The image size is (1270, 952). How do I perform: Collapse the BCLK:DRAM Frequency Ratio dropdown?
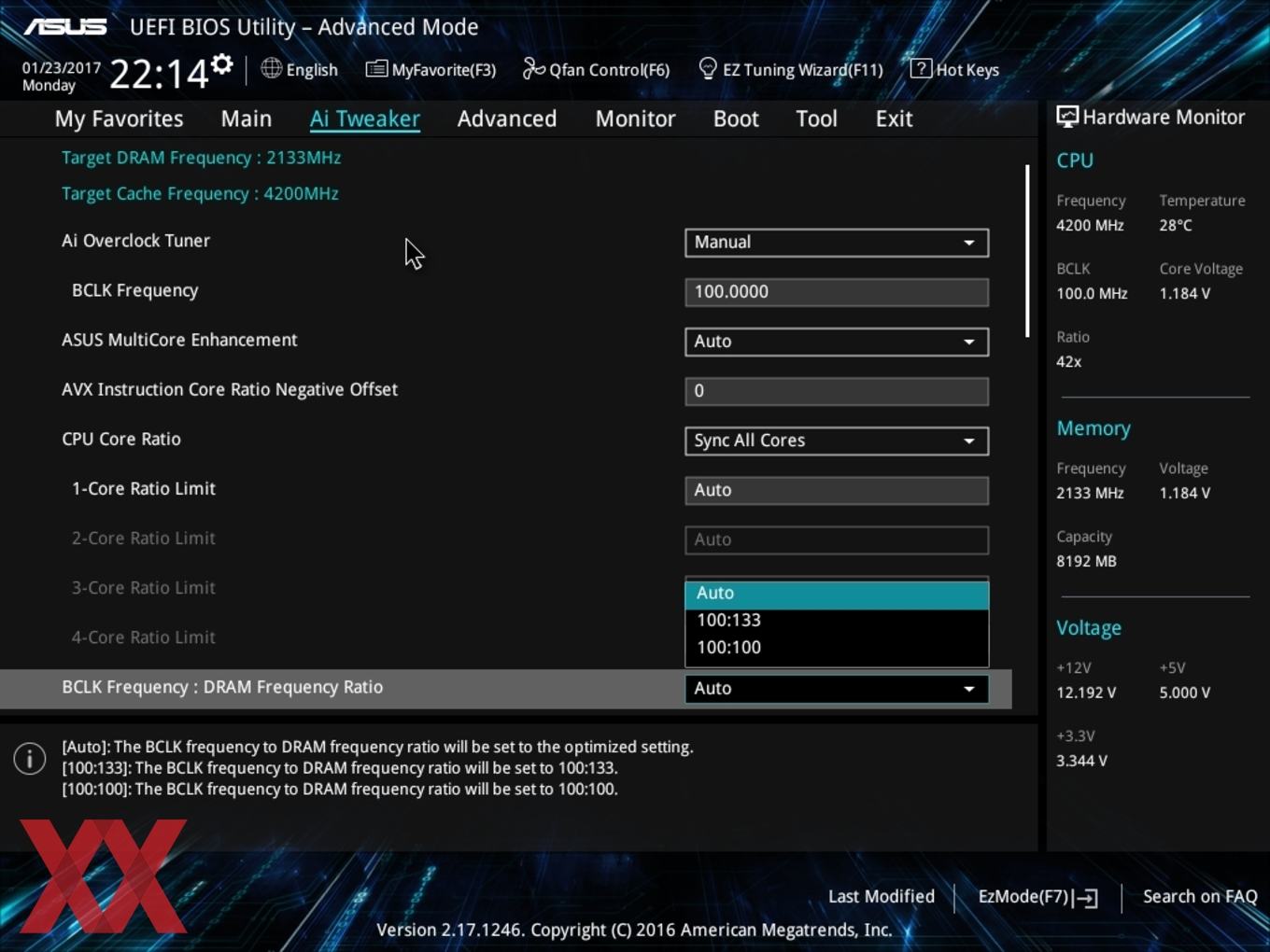point(837,689)
